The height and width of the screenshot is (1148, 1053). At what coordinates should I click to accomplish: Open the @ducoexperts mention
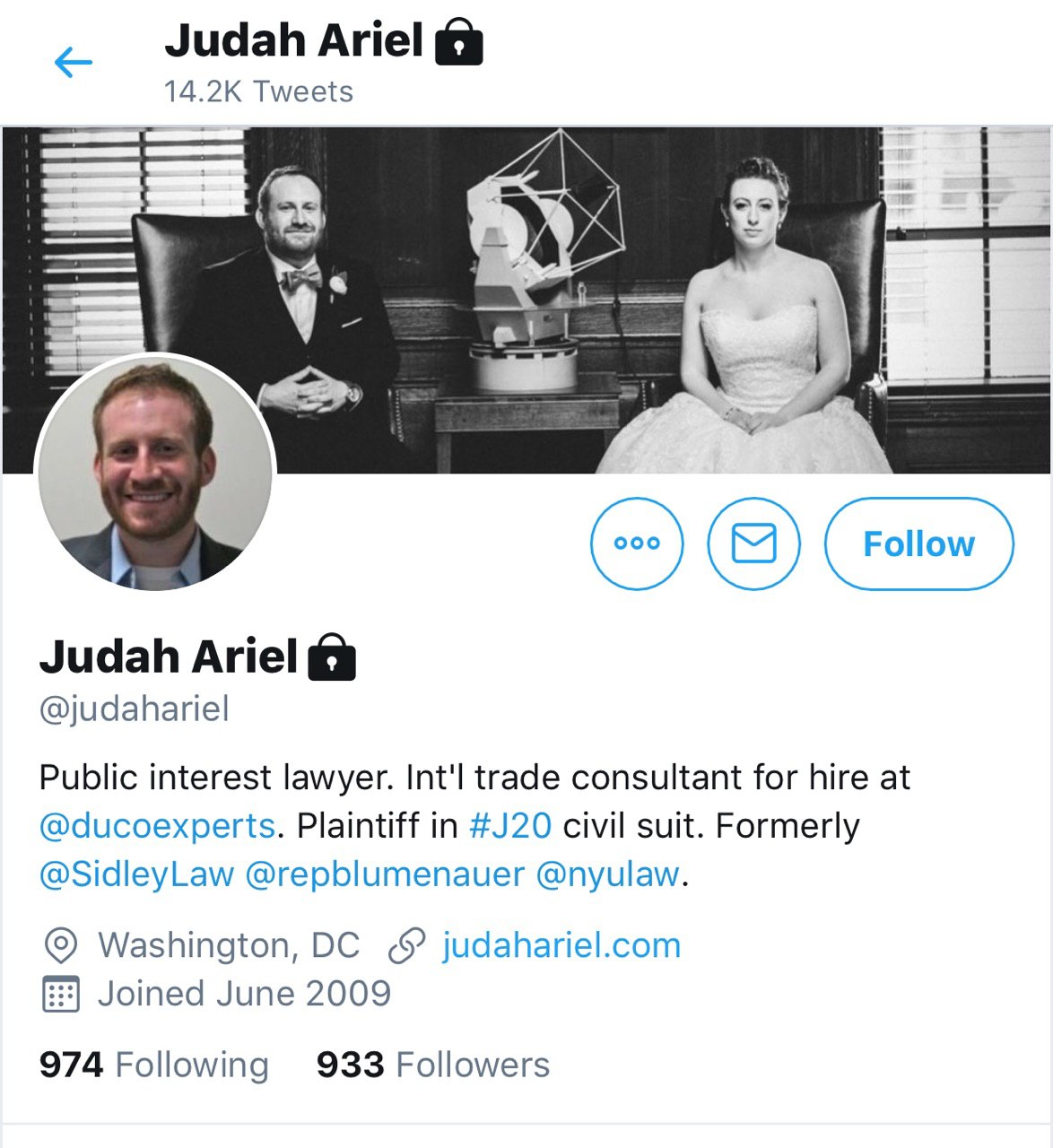(157, 826)
